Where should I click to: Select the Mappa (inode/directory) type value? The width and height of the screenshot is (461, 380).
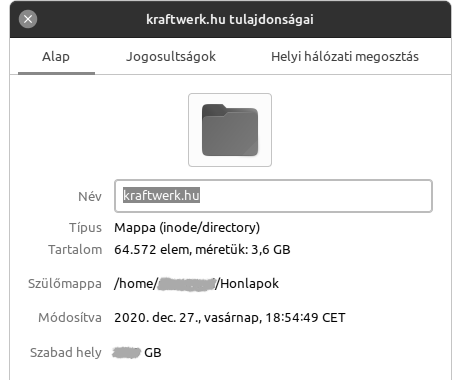(187, 228)
